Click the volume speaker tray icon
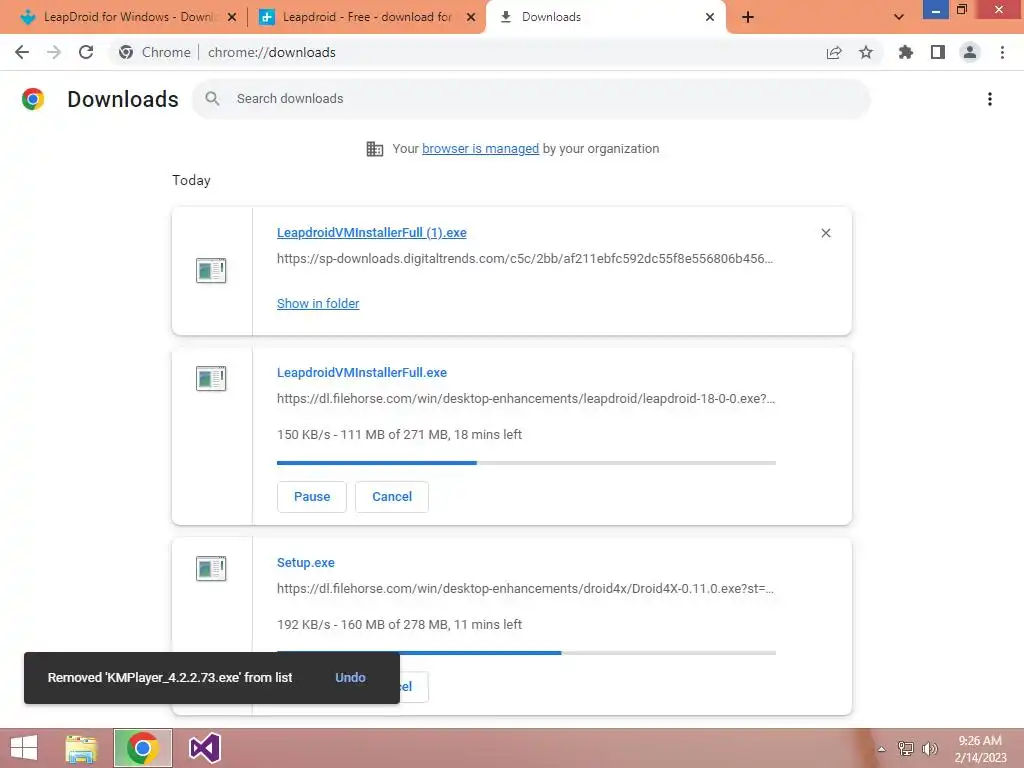The width and height of the screenshot is (1024, 768). pos(930,749)
